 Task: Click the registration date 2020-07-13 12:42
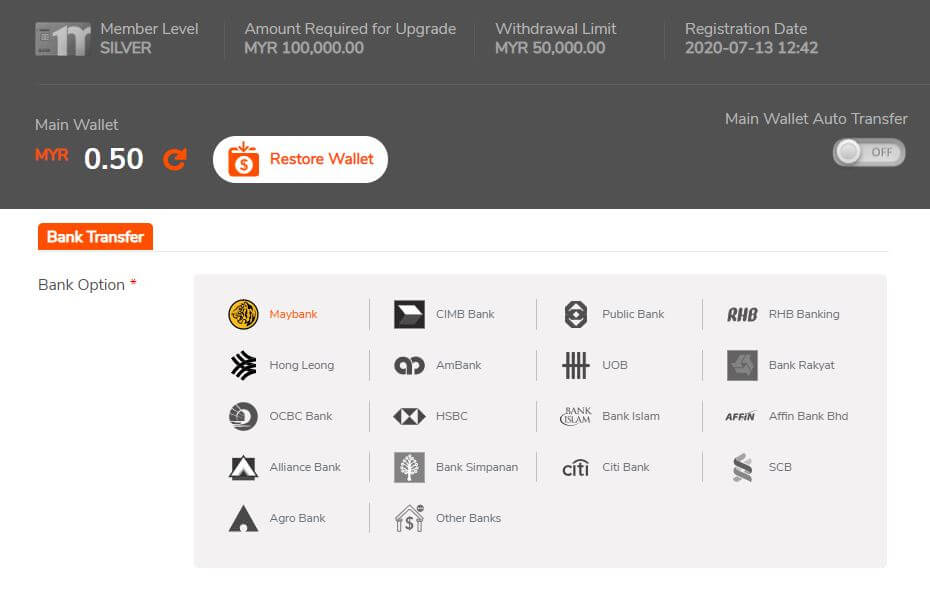pyautogui.click(x=751, y=48)
